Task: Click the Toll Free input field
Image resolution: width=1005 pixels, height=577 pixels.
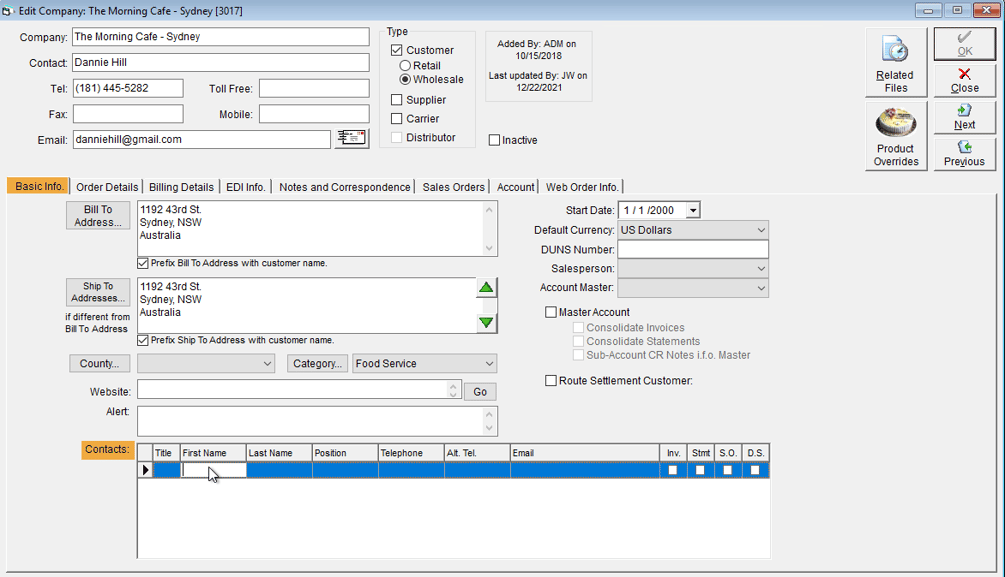Action: [x=314, y=88]
